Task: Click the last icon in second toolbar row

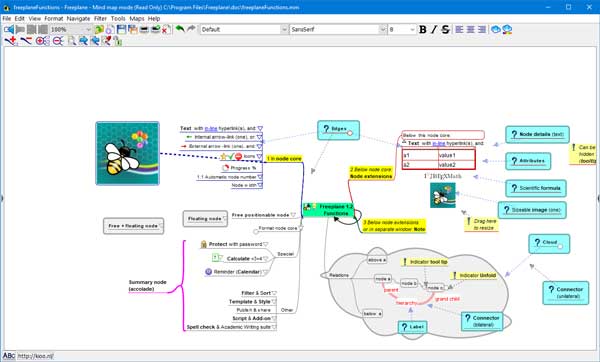Action: click(x=117, y=41)
